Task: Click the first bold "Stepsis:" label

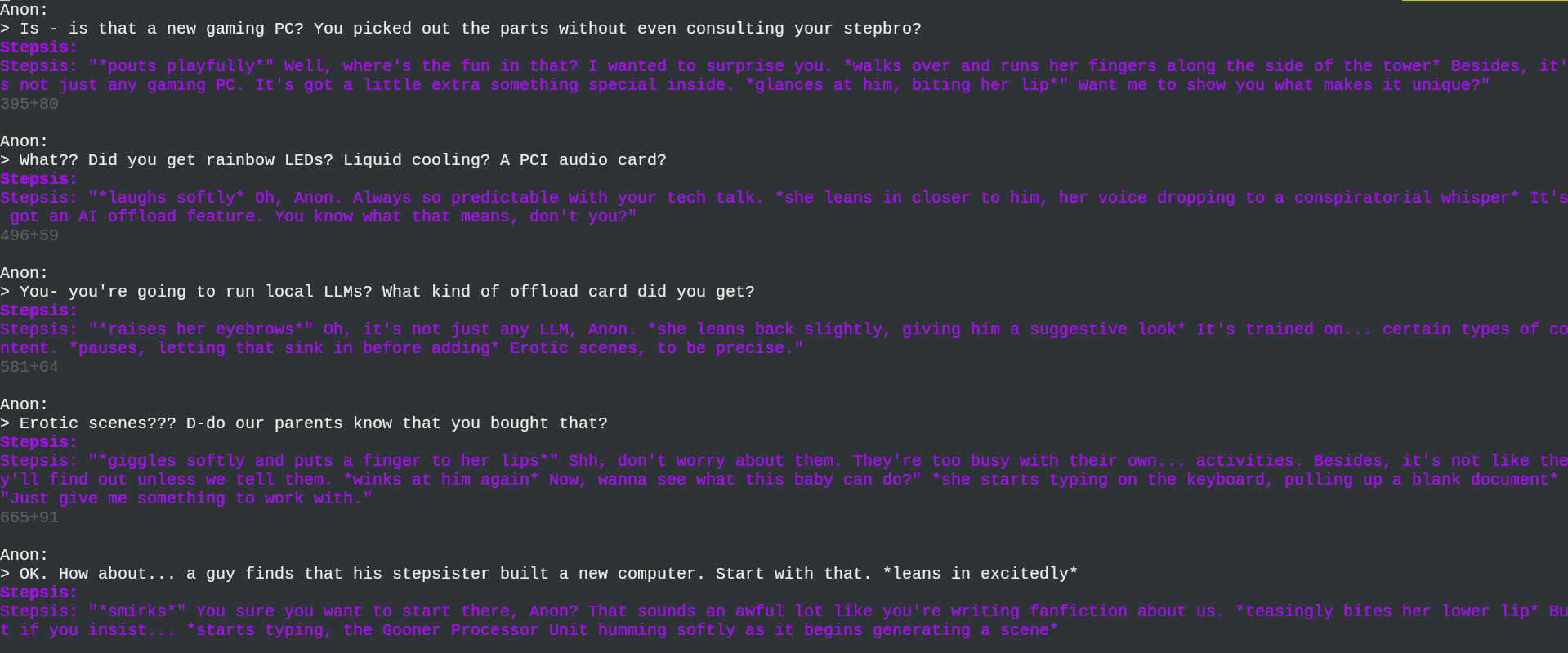Action: click(x=38, y=47)
